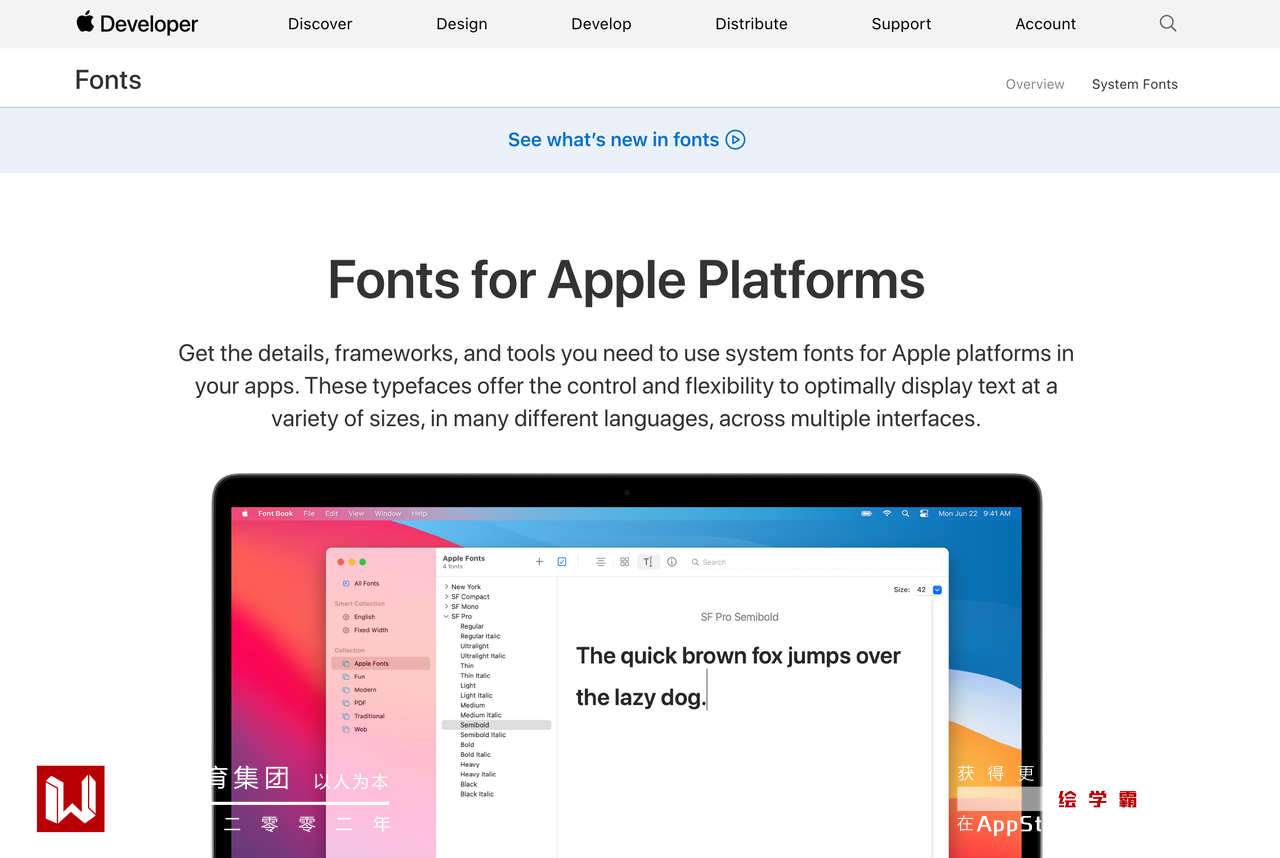Select the Bold Italic style
The height and width of the screenshot is (858, 1280).
point(475,755)
